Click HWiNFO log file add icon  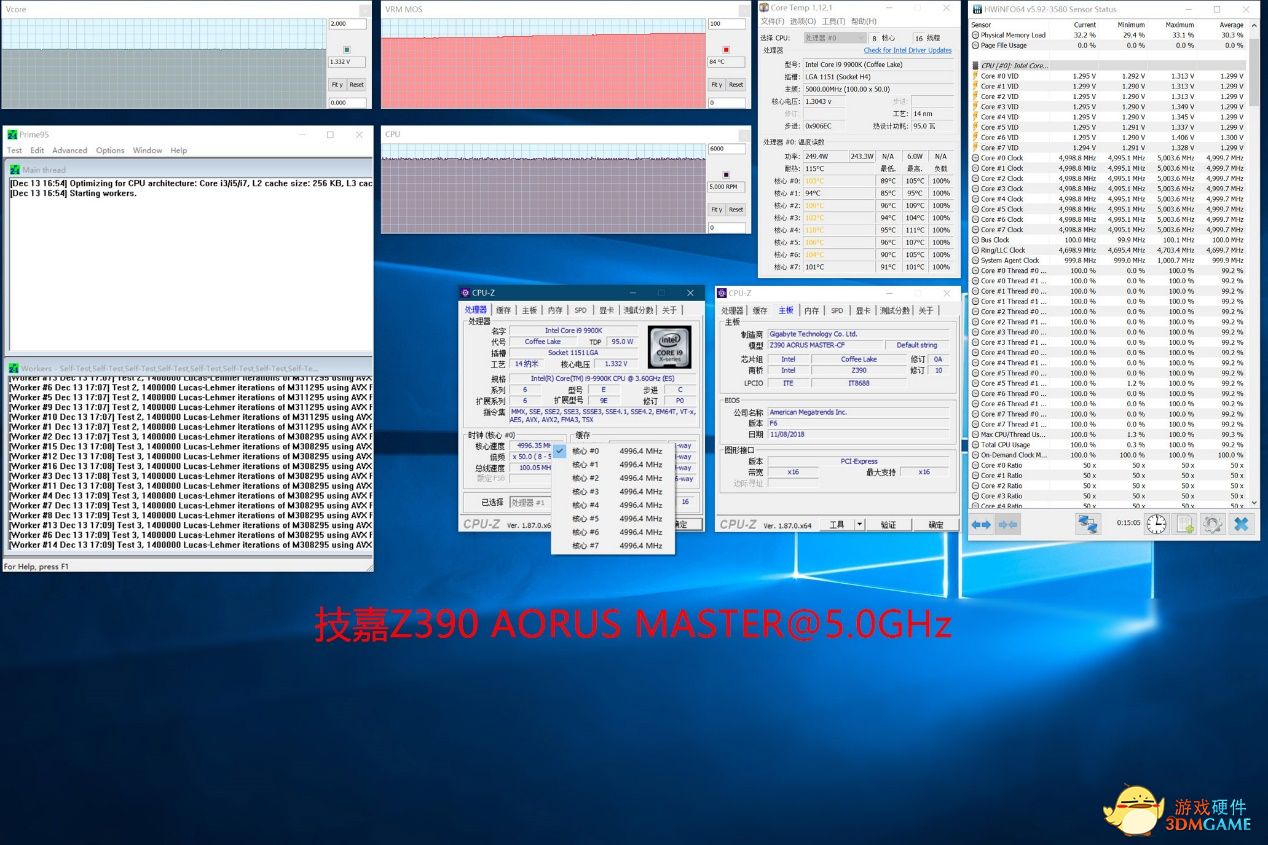tap(1184, 524)
